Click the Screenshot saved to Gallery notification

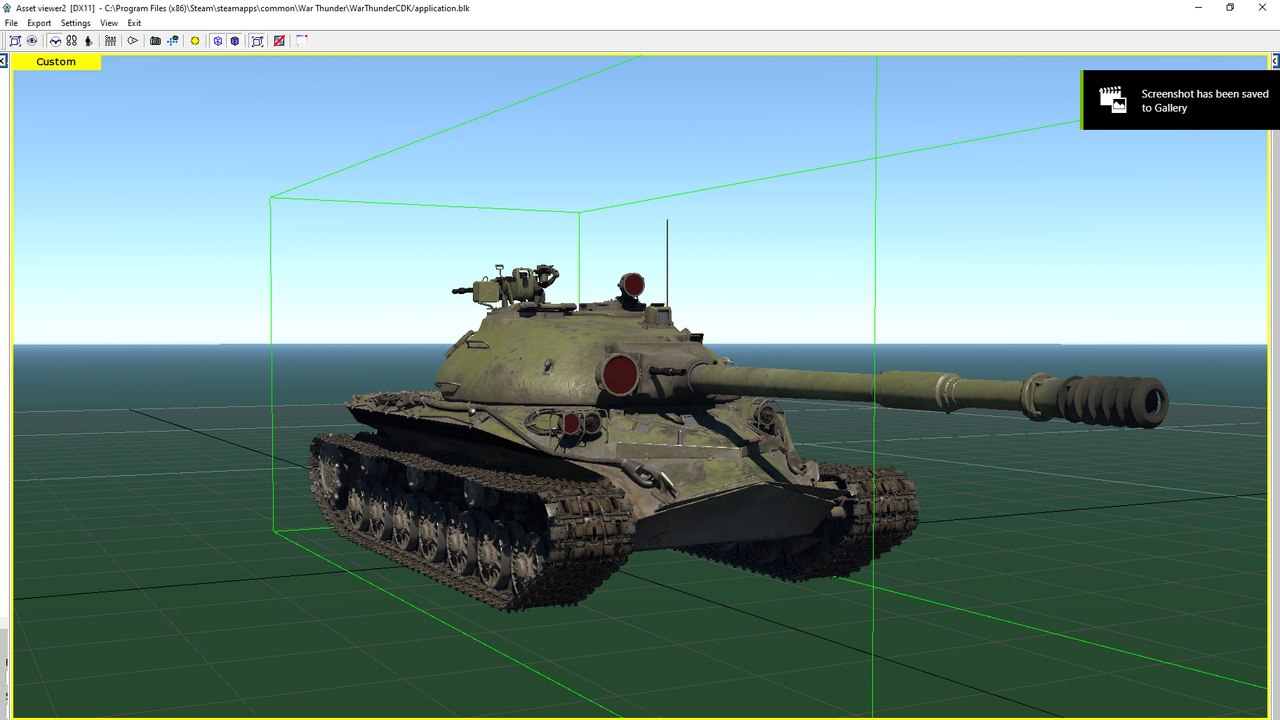1180,100
